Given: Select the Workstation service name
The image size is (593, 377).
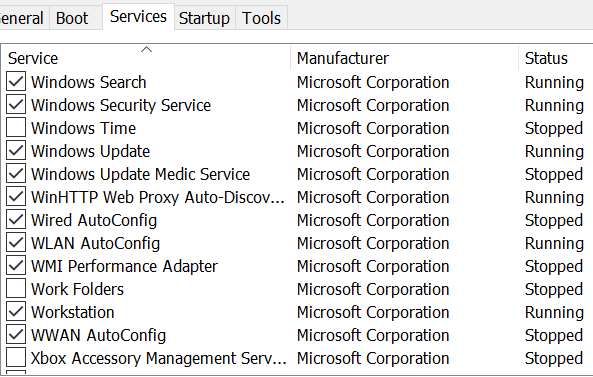Looking at the screenshot, I should click(73, 312).
